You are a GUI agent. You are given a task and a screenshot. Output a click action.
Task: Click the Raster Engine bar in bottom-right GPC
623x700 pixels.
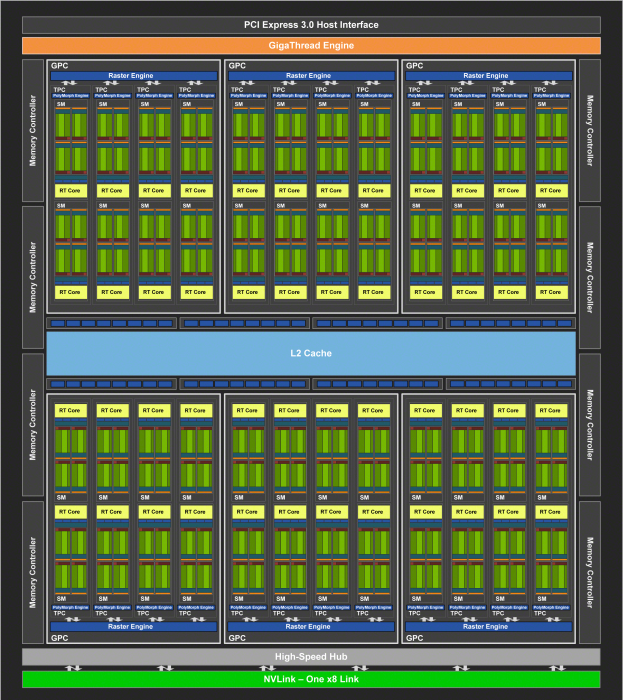(488, 626)
